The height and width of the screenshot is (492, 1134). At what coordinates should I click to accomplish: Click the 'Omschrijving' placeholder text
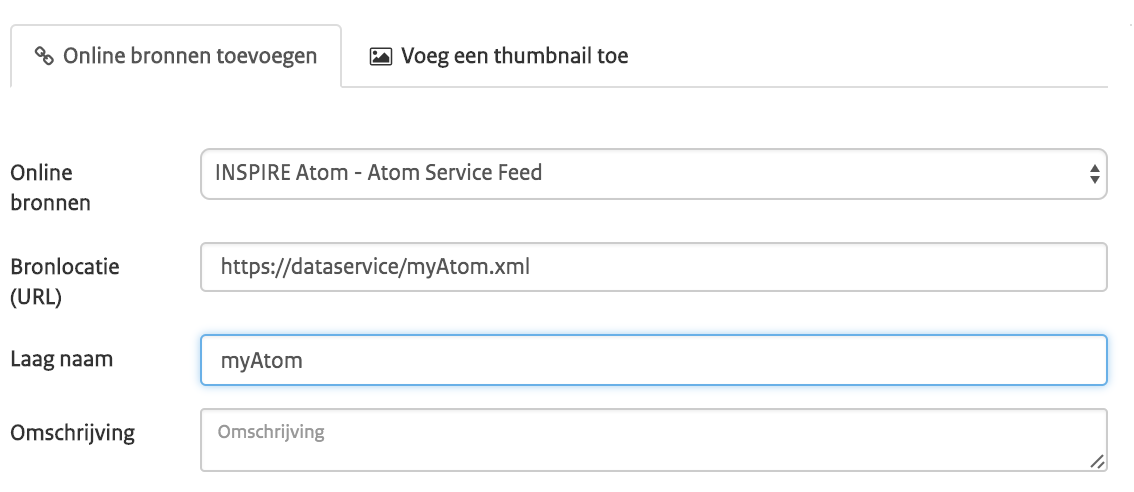tap(271, 432)
